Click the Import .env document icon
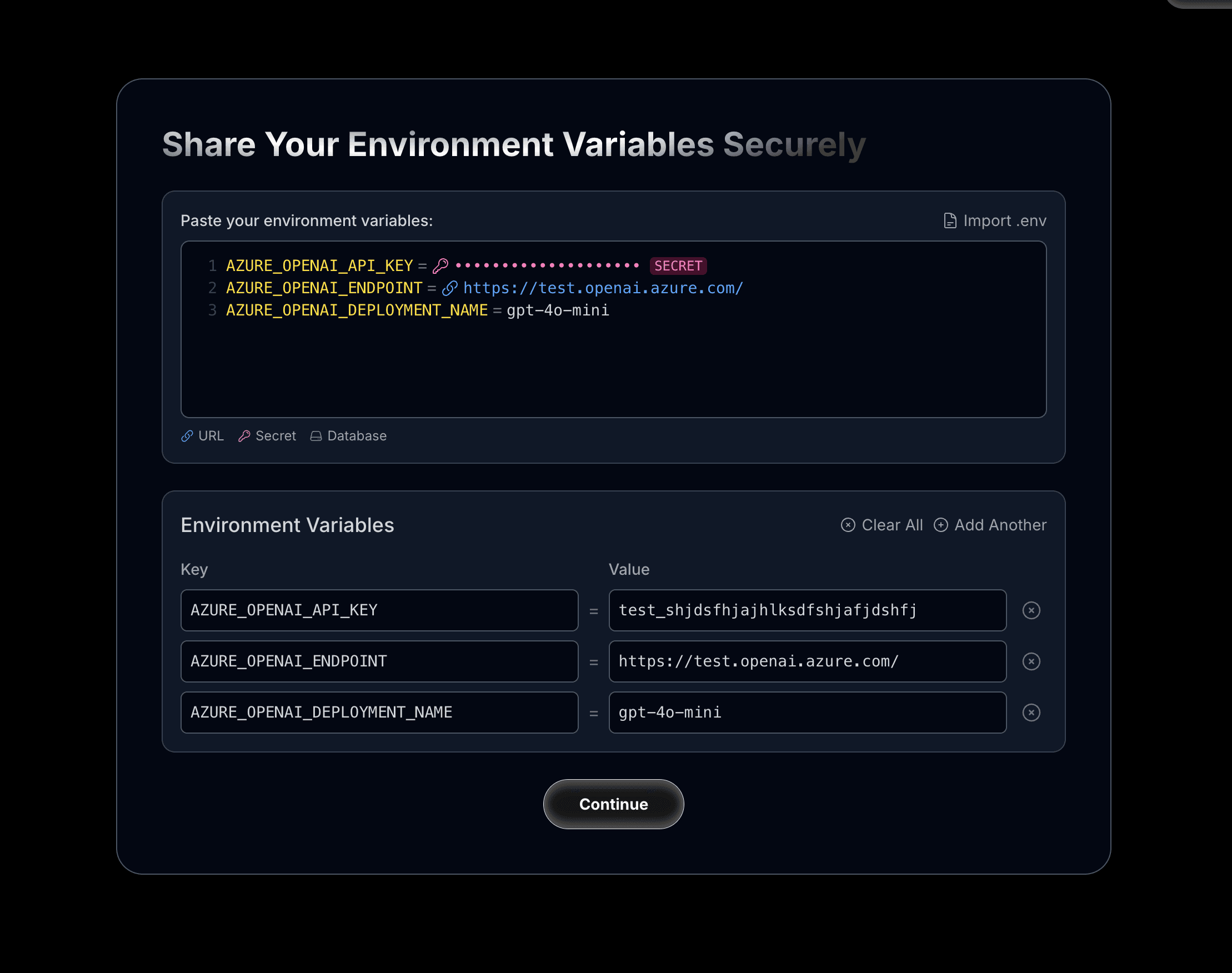Image resolution: width=1232 pixels, height=973 pixels. tap(949, 220)
